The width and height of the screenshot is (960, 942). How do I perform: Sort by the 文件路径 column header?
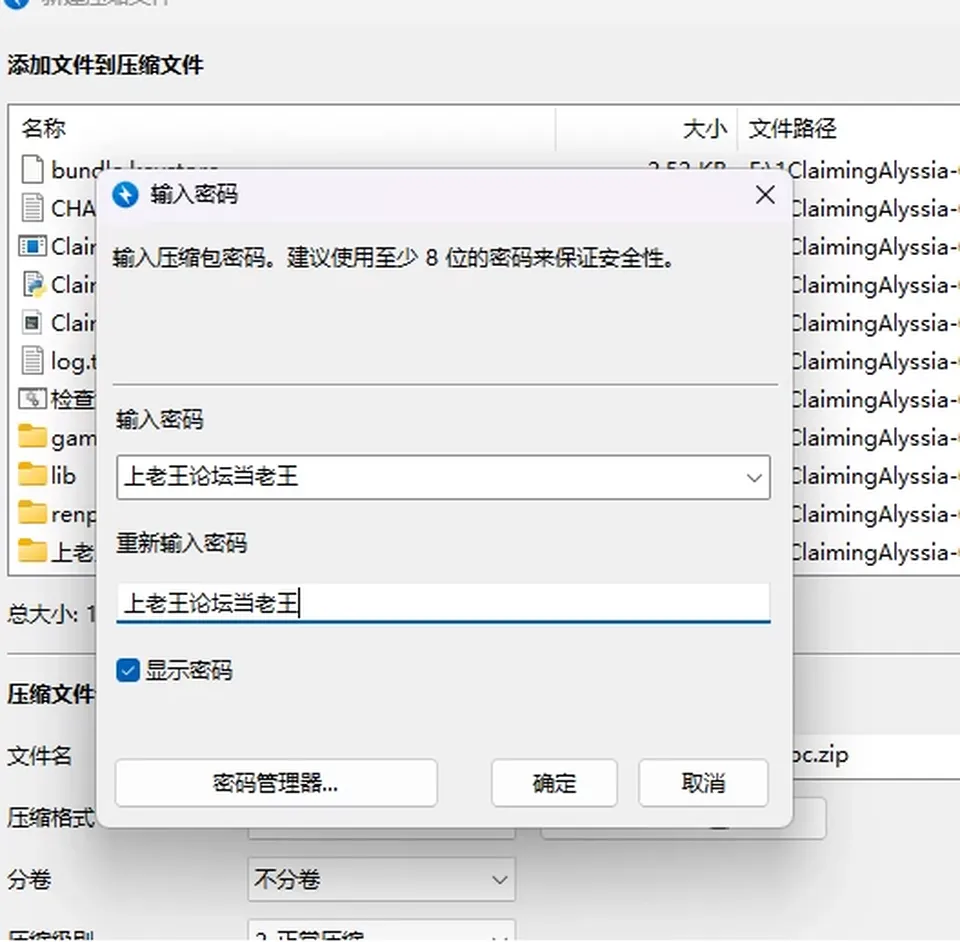coord(849,129)
